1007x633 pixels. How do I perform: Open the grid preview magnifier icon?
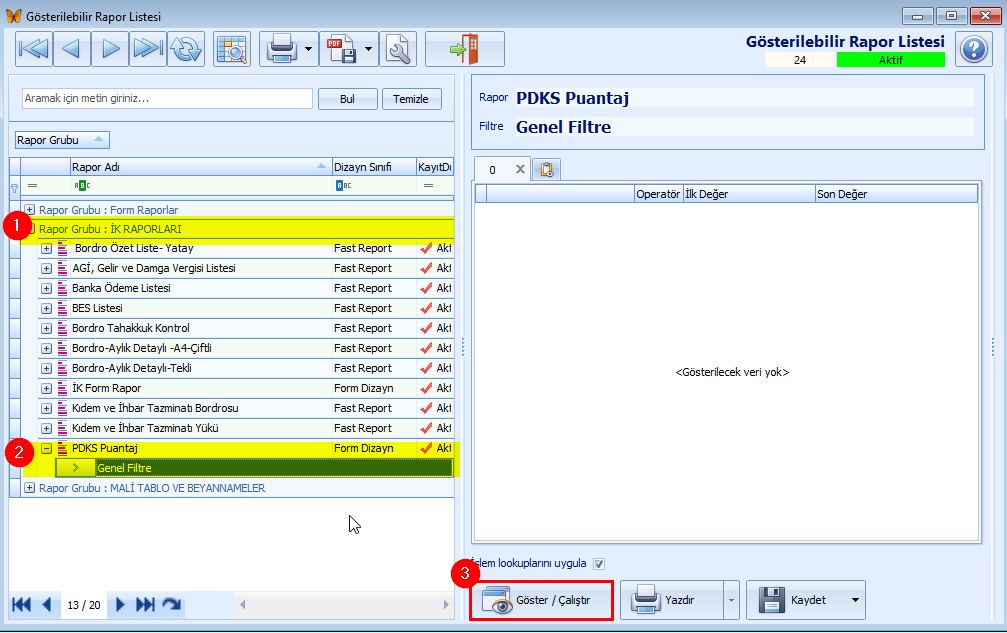pos(232,49)
